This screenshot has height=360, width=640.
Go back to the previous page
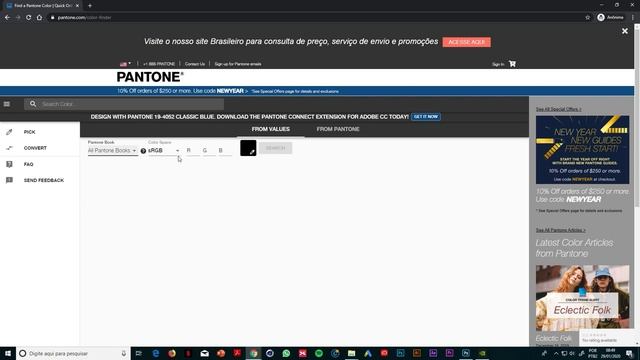[x=7, y=18]
